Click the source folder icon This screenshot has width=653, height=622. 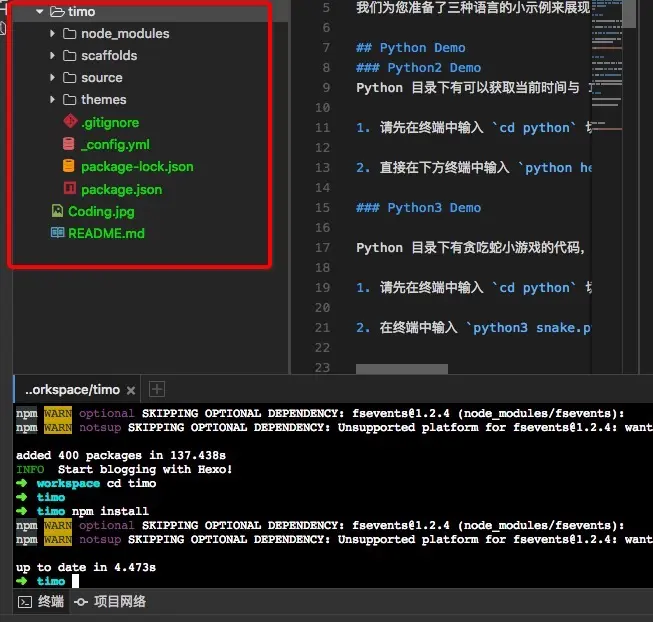(x=69, y=77)
